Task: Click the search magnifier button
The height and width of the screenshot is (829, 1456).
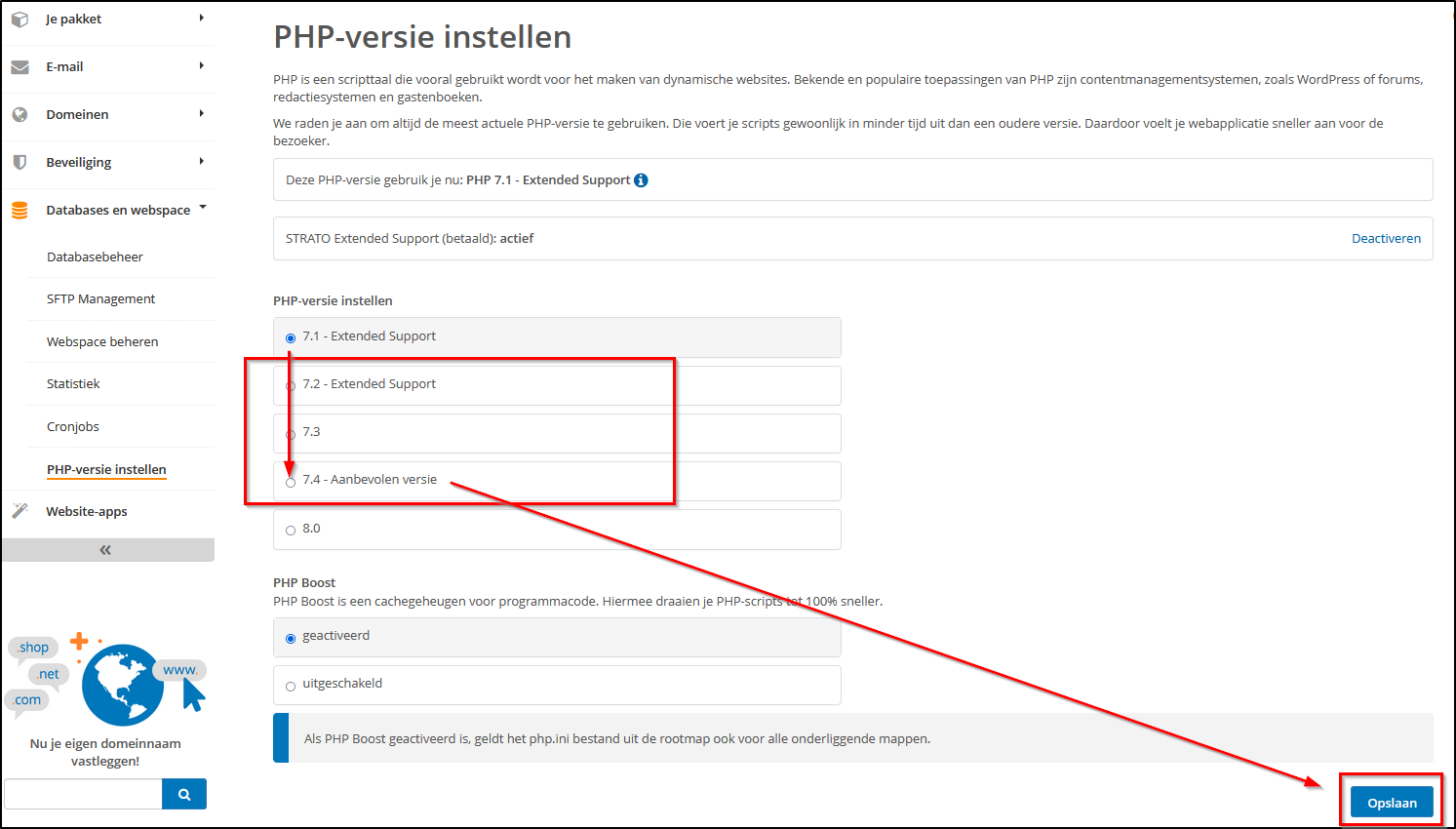Action: pyautogui.click(x=184, y=793)
